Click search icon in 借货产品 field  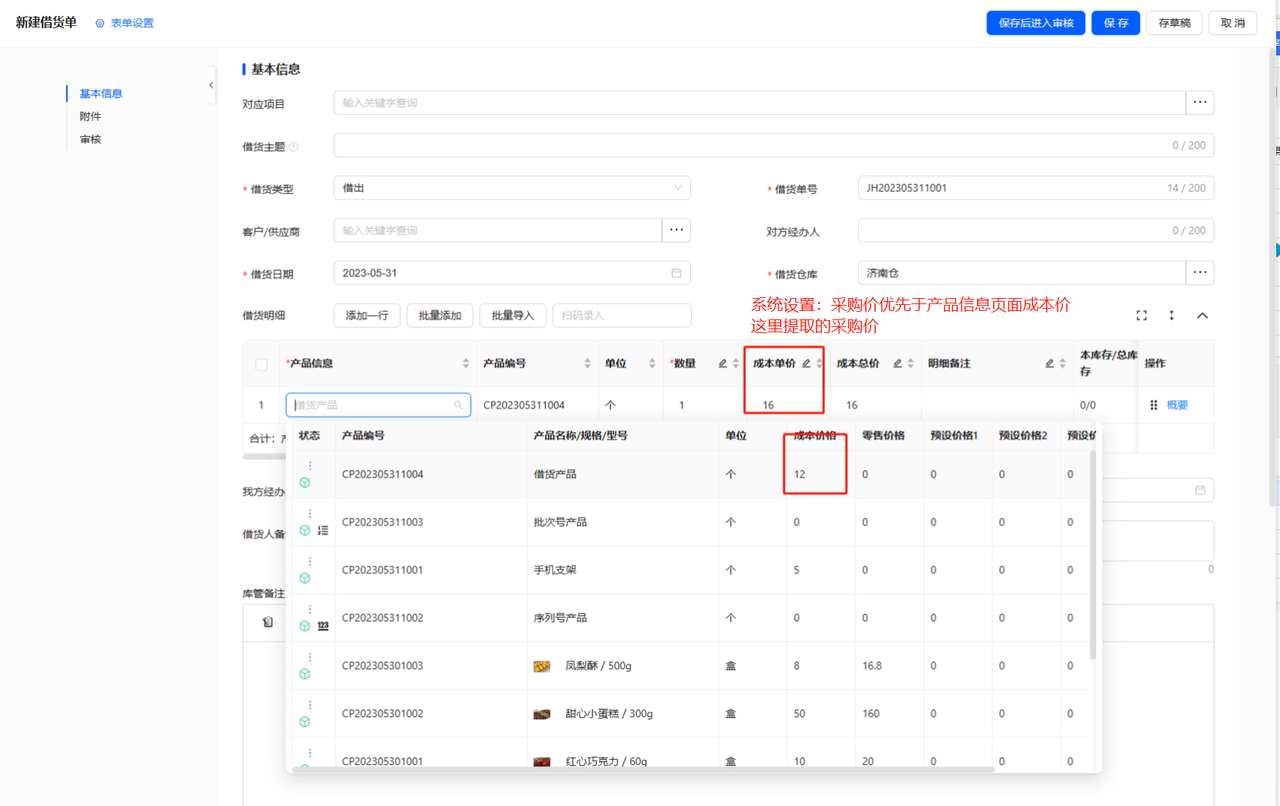(x=459, y=405)
